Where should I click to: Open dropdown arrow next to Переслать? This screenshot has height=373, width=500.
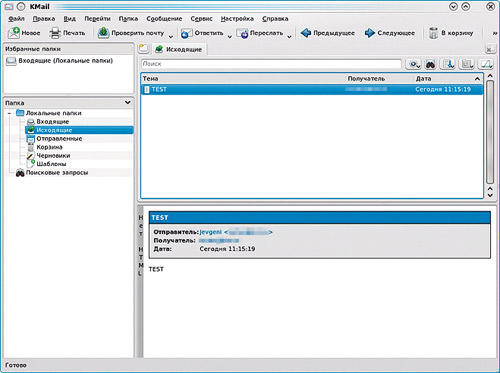(x=289, y=36)
